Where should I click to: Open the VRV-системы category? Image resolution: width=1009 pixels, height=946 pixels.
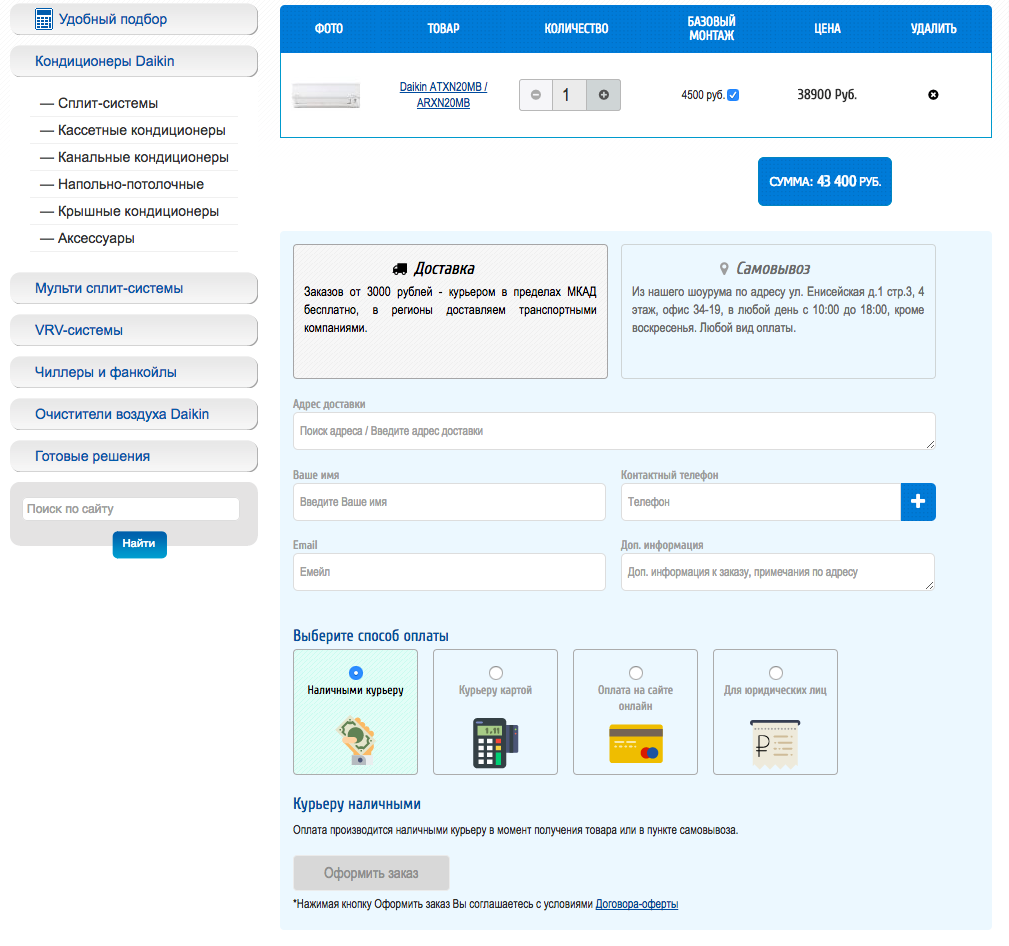134,330
